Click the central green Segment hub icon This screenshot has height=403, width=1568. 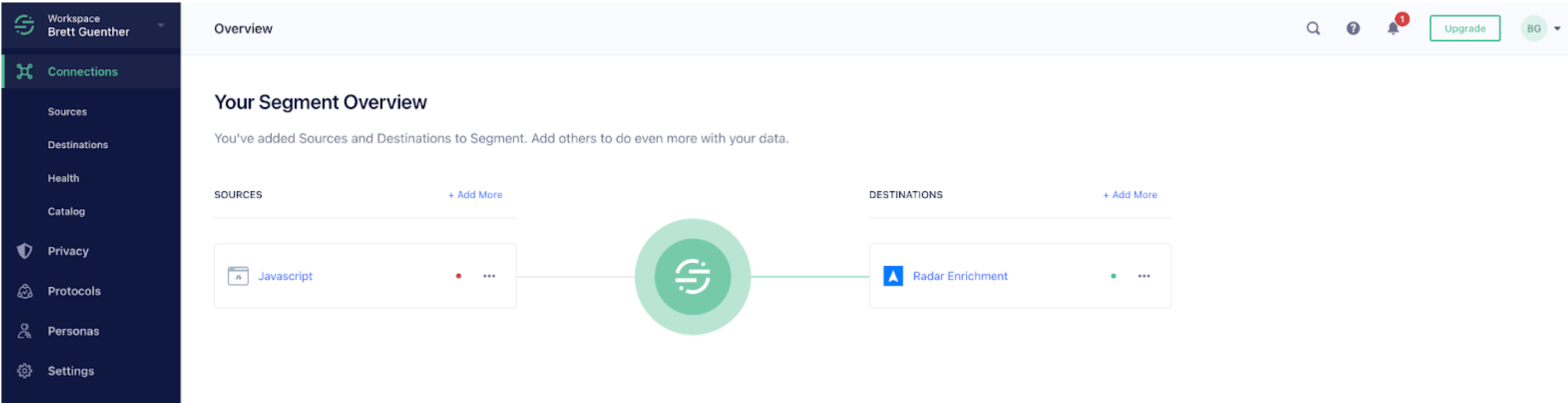692,276
